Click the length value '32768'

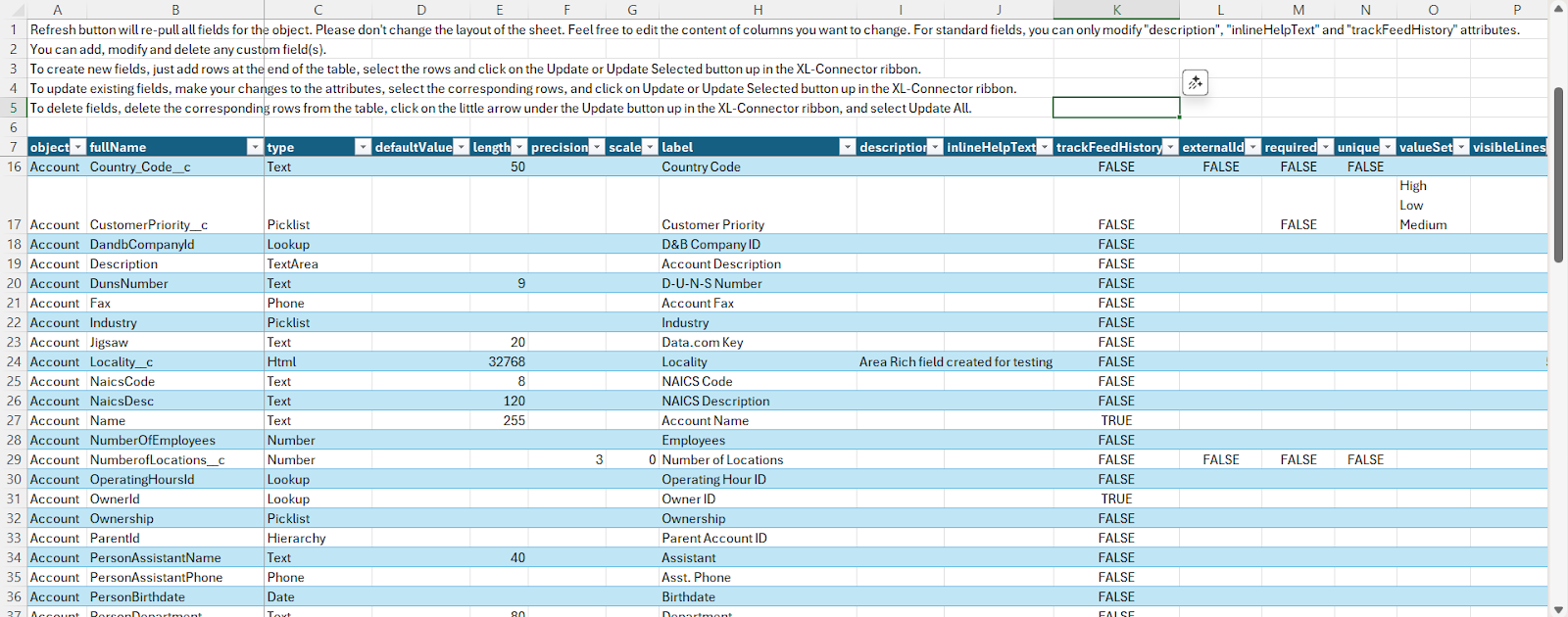point(507,361)
